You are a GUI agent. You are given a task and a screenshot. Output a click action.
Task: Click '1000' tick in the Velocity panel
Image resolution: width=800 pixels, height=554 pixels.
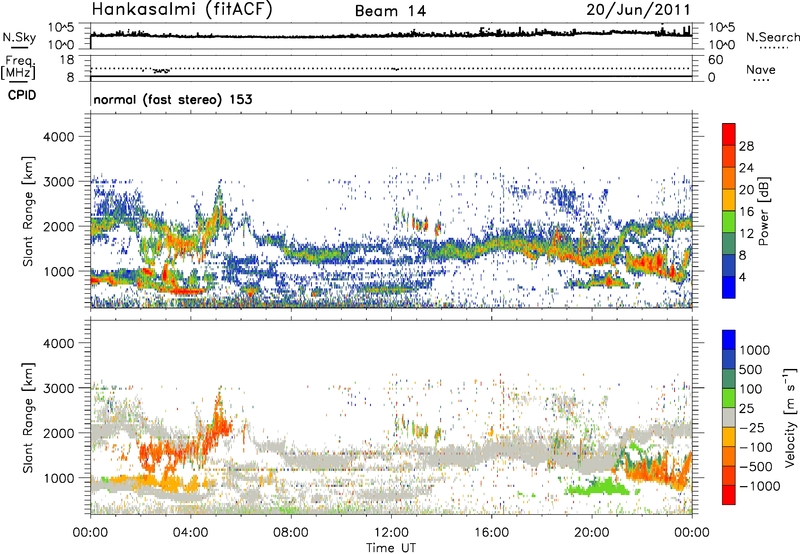tap(58, 478)
